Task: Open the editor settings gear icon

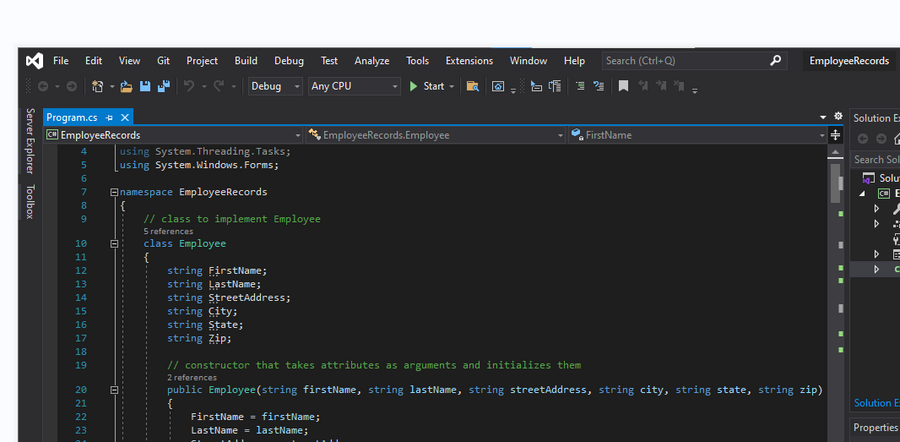Action: coord(838,116)
